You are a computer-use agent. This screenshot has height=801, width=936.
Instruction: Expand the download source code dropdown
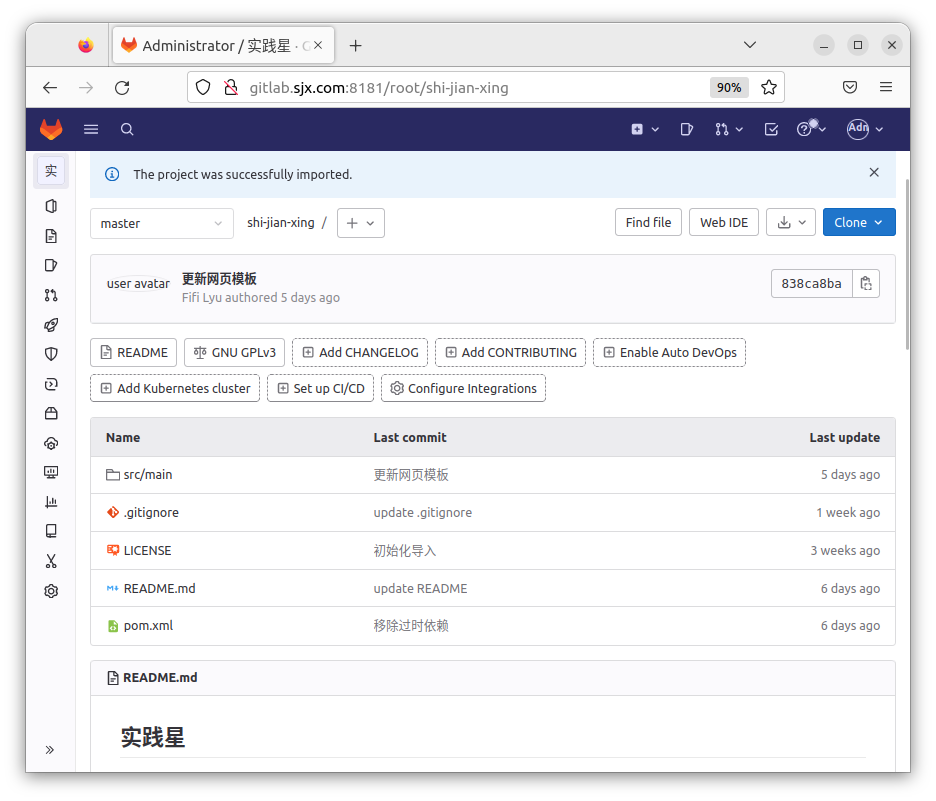pyautogui.click(x=790, y=222)
